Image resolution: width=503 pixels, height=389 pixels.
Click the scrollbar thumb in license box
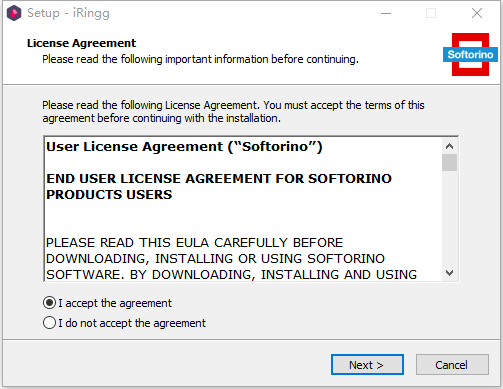[449, 162]
